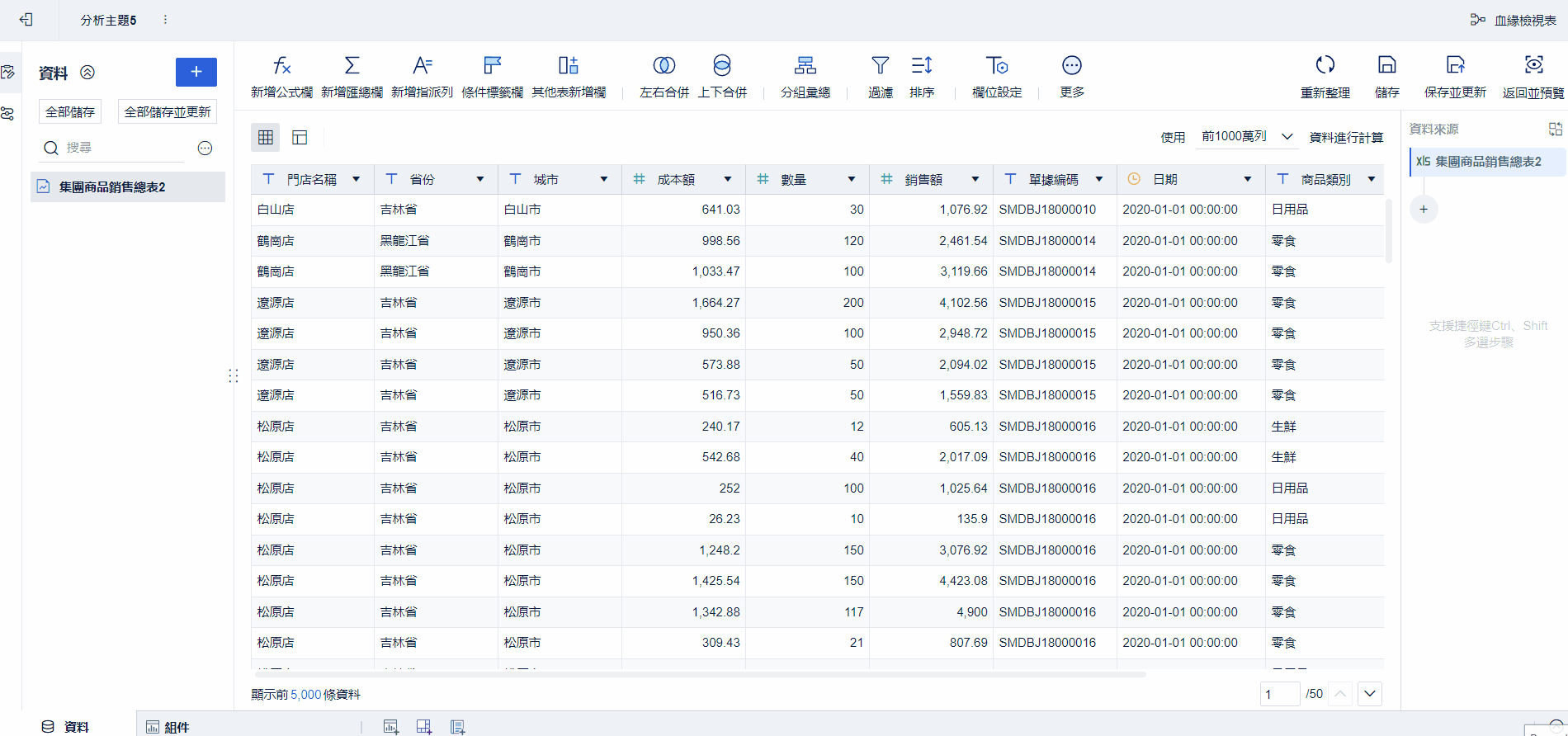
Task: Click the third add icon in the bottom bar
Action: click(457, 727)
